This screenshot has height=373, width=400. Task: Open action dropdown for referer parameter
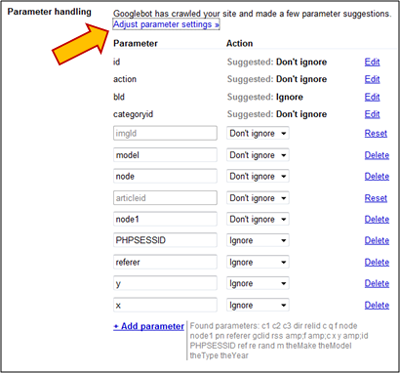pyautogui.click(x=258, y=262)
